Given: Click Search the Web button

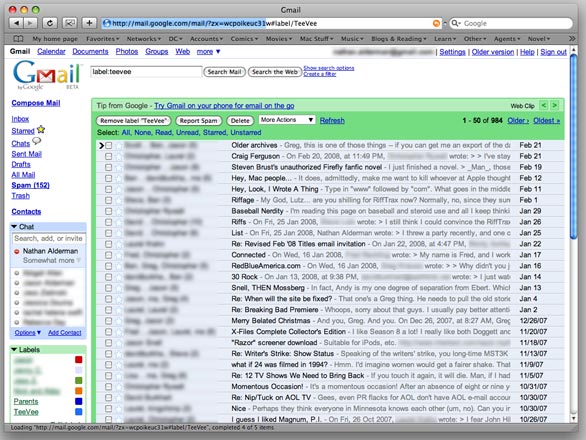Looking at the screenshot, I should tap(275, 72).
